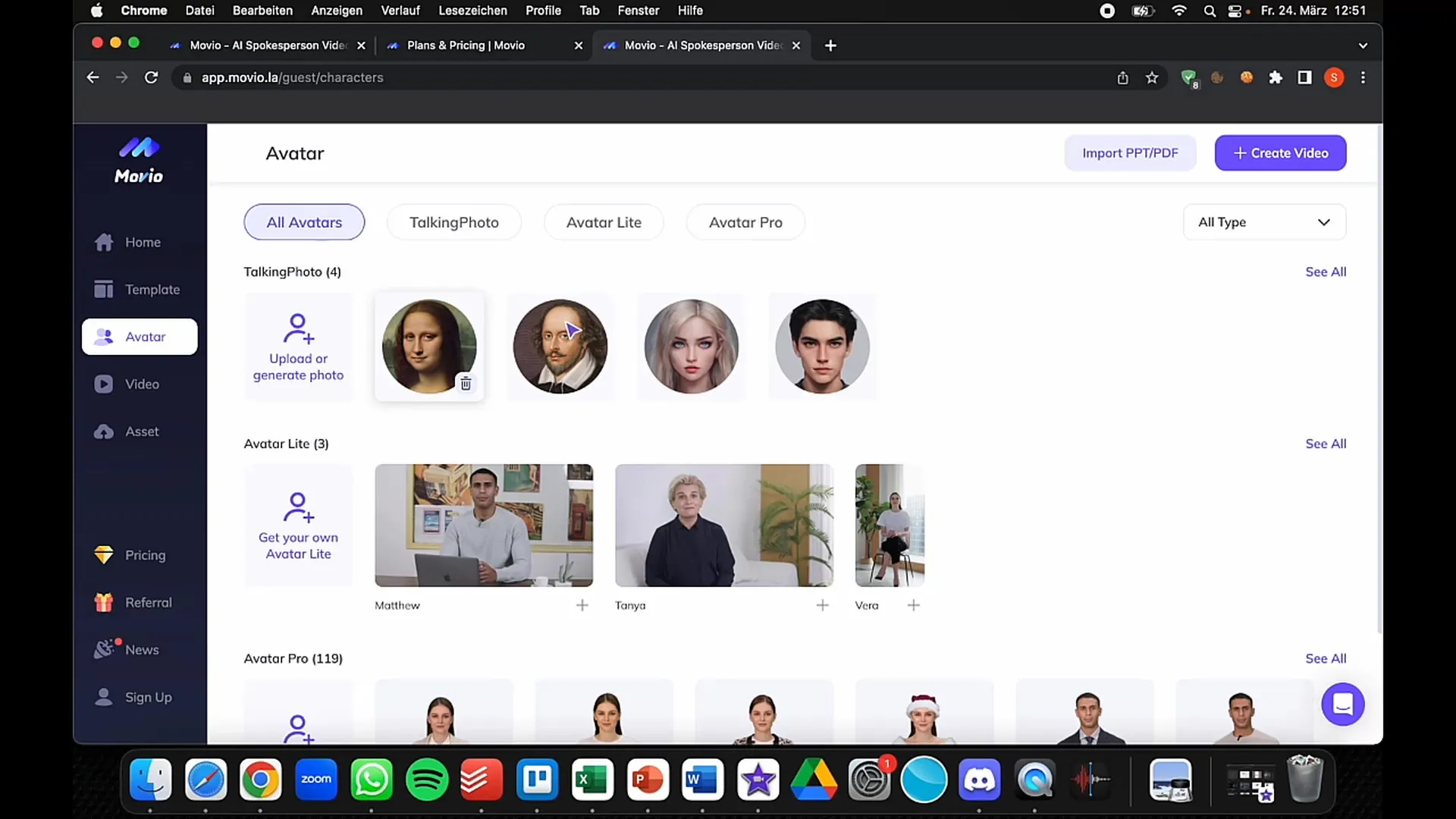Click the Video sidebar icon
1456x819 pixels.
pyautogui.click(x=103, y=383)
